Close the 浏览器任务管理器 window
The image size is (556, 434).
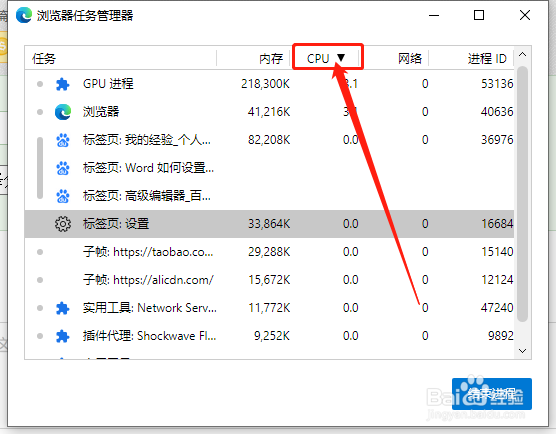tap(525, 15)
